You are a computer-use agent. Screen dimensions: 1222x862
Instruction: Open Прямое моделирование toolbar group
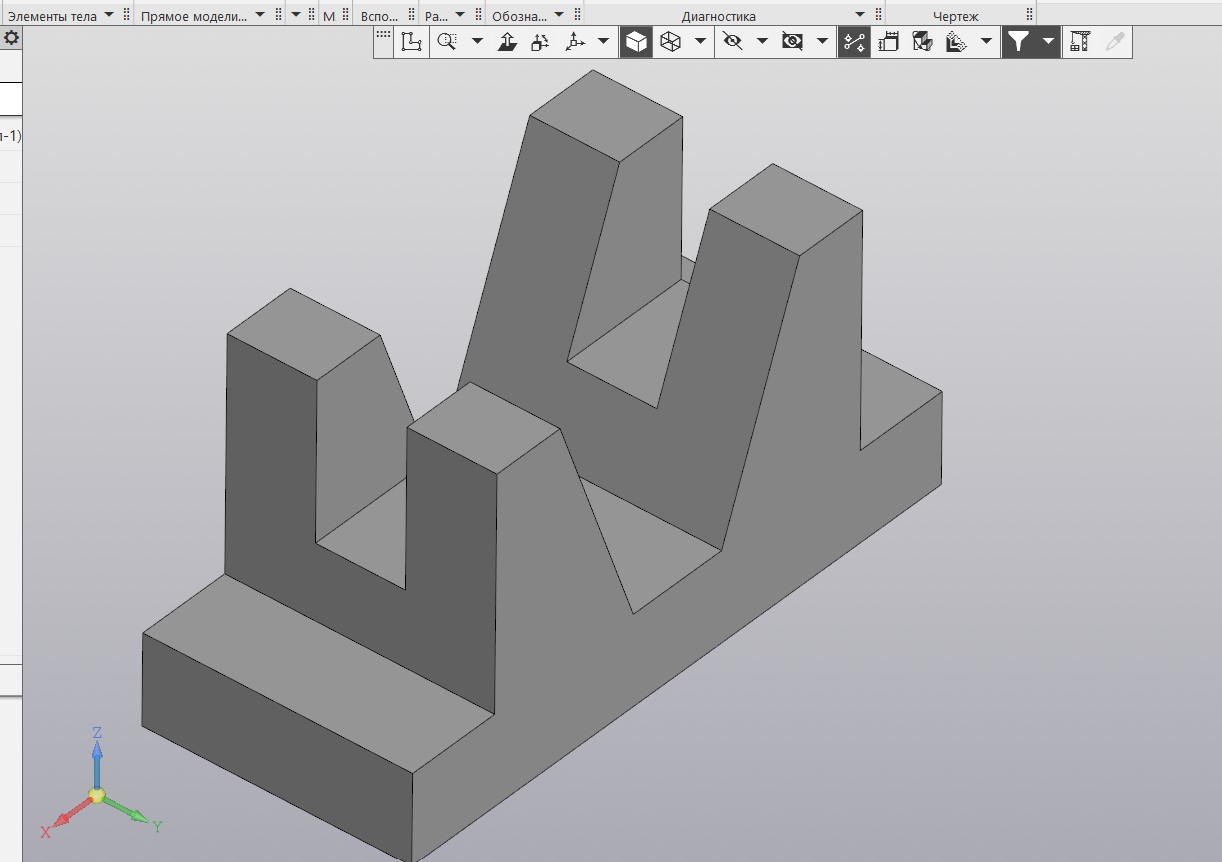194,16
